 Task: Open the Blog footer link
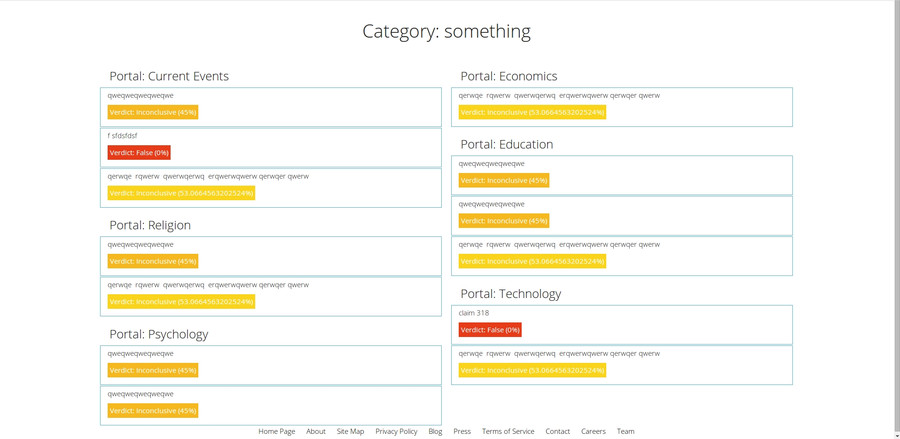click(x=435, y=431)
